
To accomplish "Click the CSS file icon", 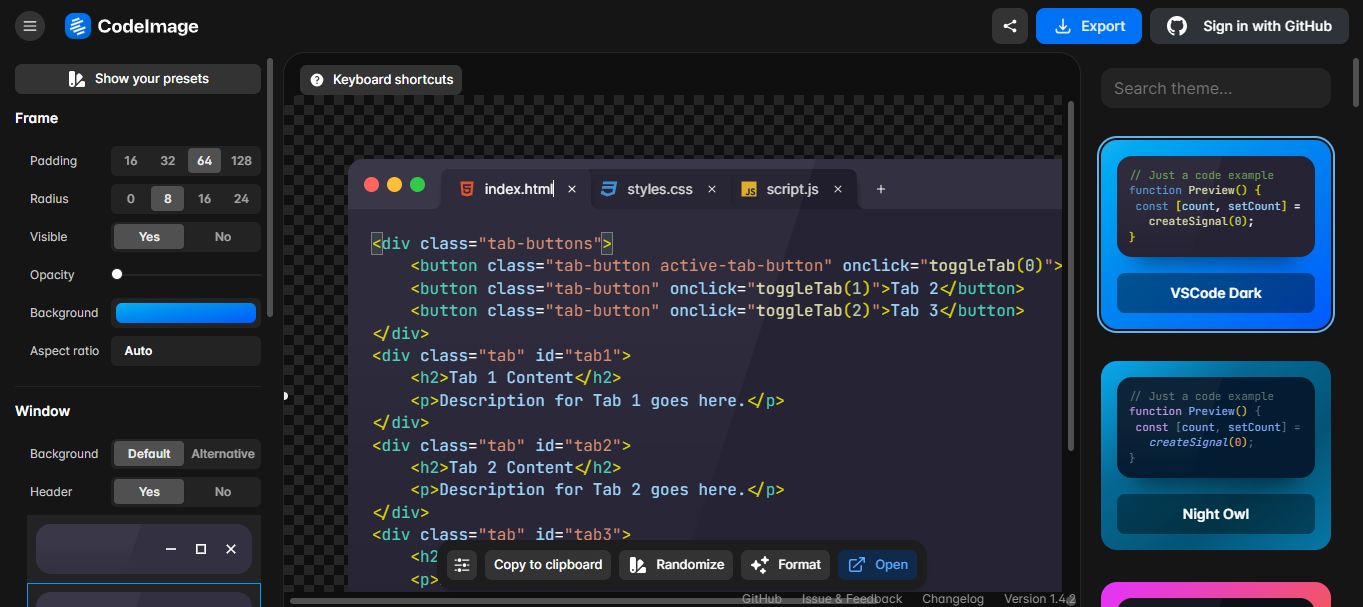I will click(x=609, y=189).
